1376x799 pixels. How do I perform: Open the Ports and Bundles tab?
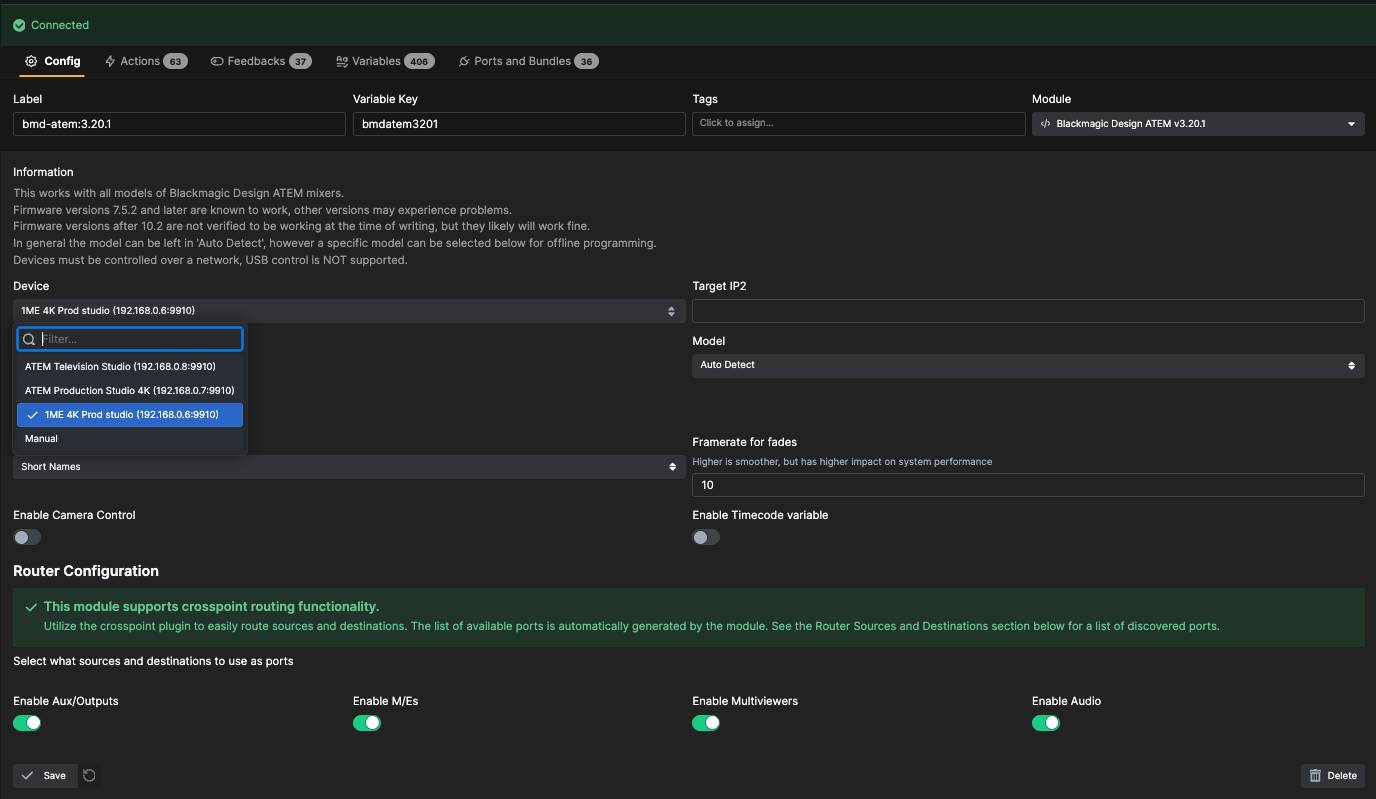point(527,61)
